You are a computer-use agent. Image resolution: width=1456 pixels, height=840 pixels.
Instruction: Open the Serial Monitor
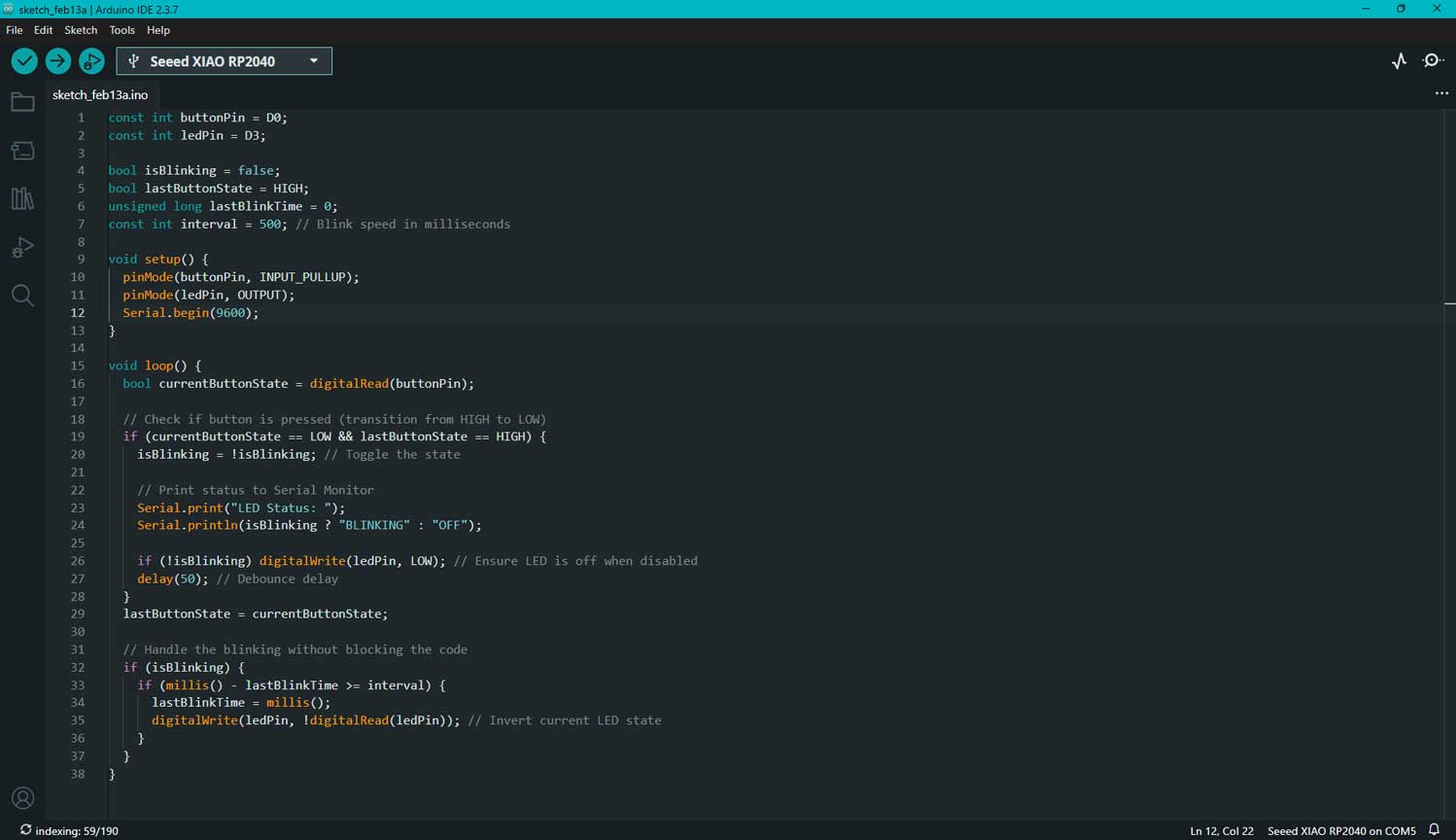1433,61
